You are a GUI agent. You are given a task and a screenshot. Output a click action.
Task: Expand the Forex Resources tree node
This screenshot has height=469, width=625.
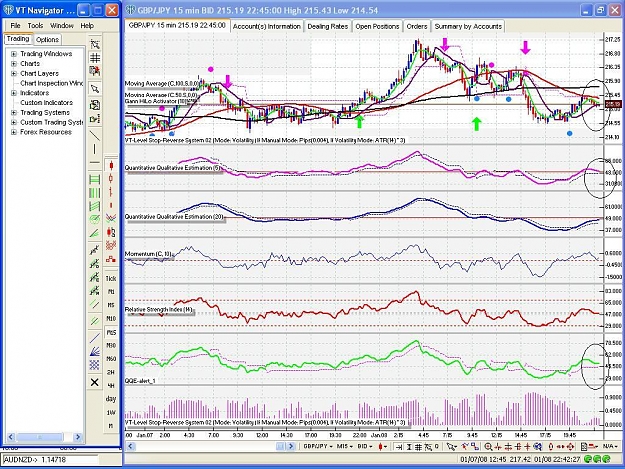14,132
